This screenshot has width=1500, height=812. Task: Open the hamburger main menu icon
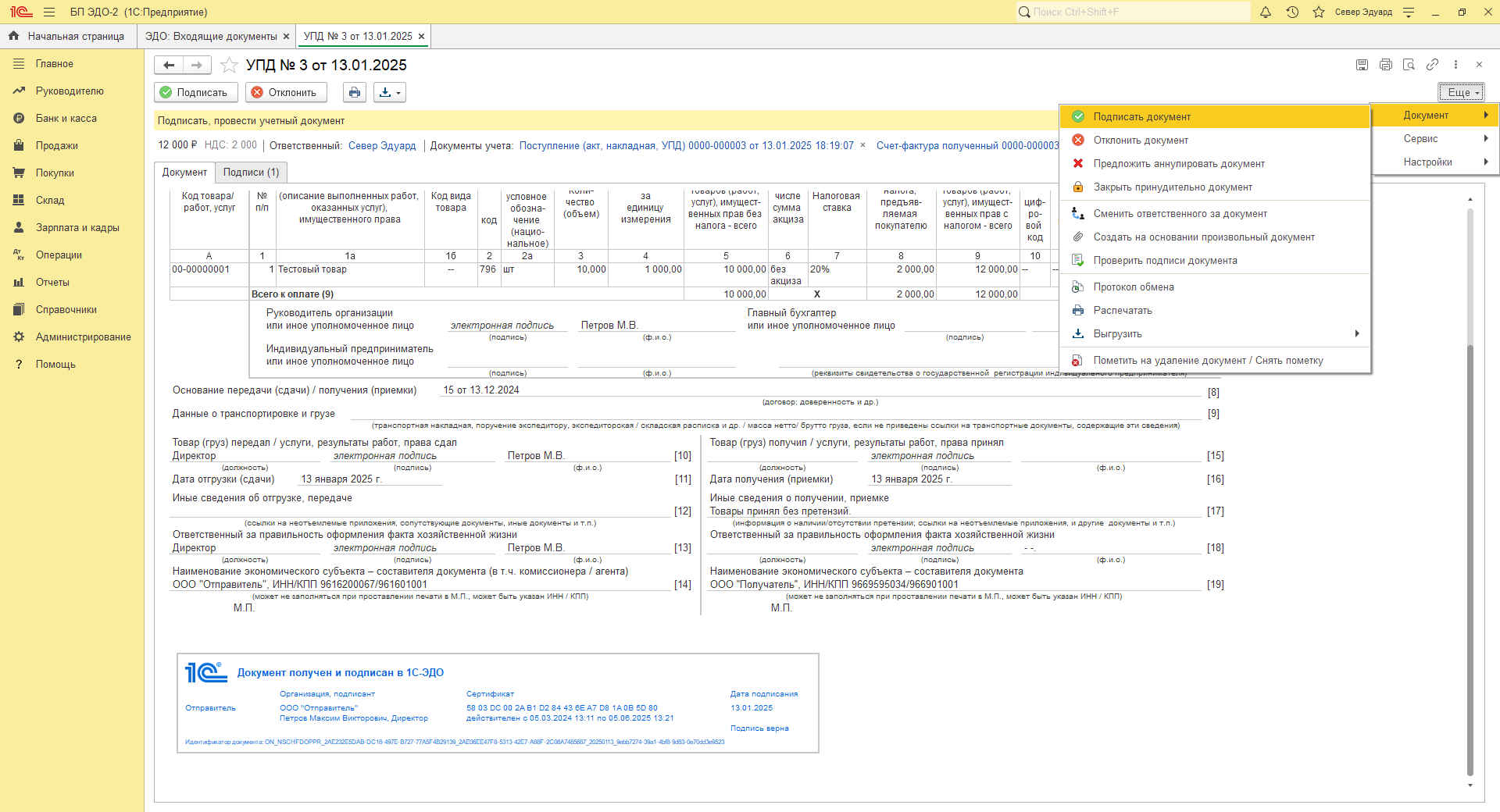point(49,12)
